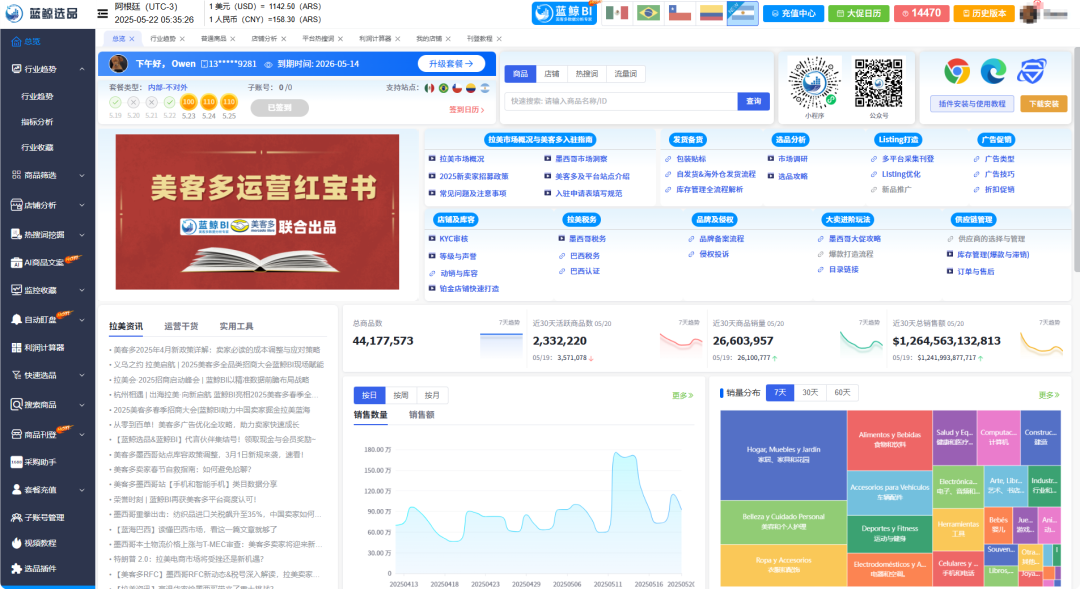1080x589 pixels.
Task: Toggle the eye icon beside expiration date
Action: pos(269,64)
